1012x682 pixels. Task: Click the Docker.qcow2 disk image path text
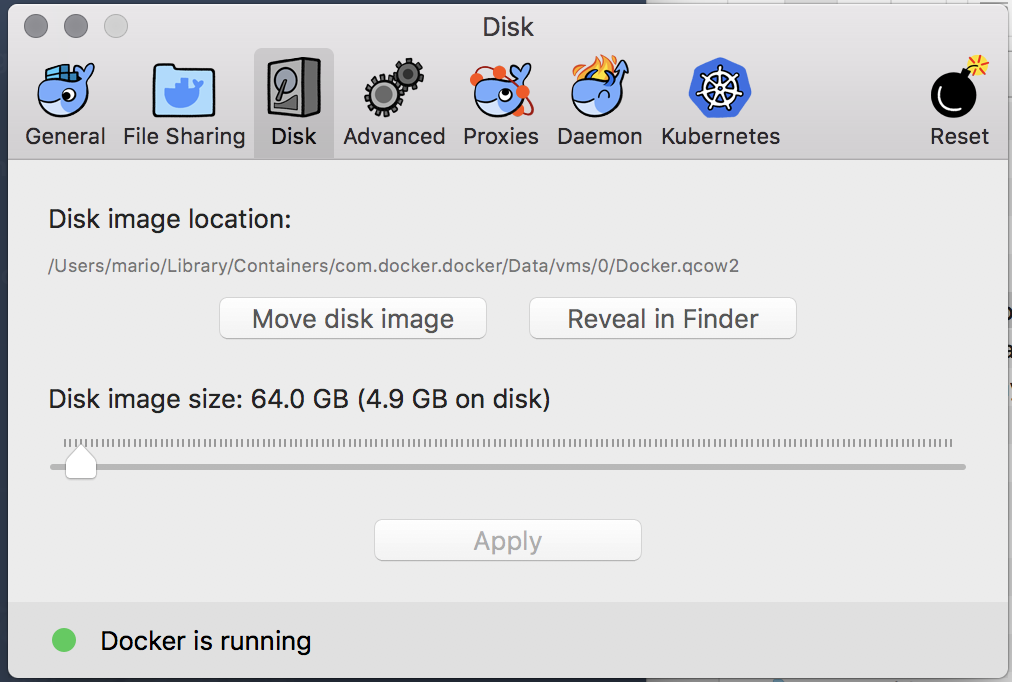pos(393,266)
